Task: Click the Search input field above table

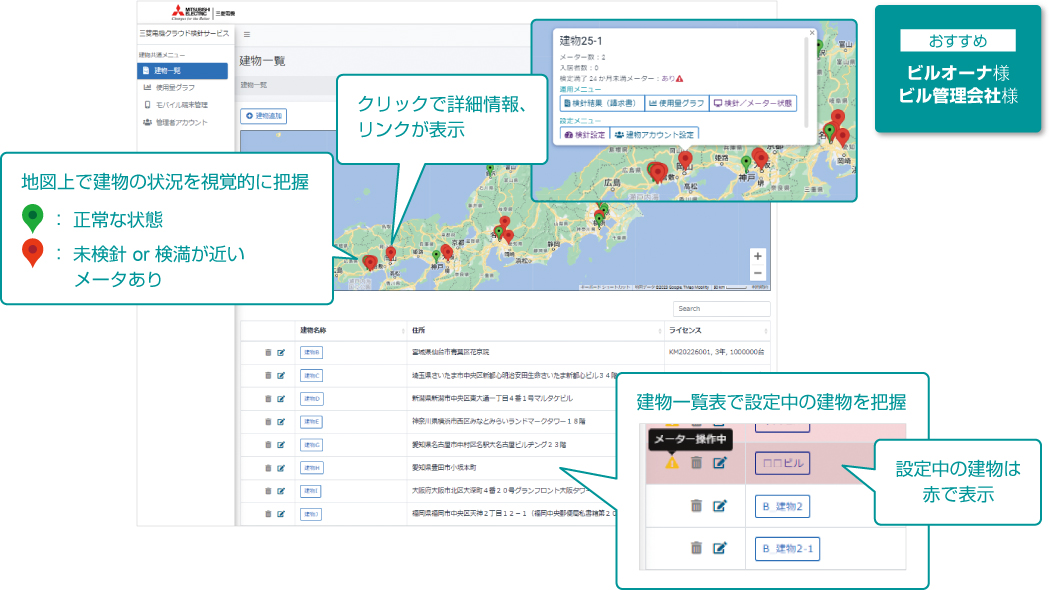Action: pos(722,309)
